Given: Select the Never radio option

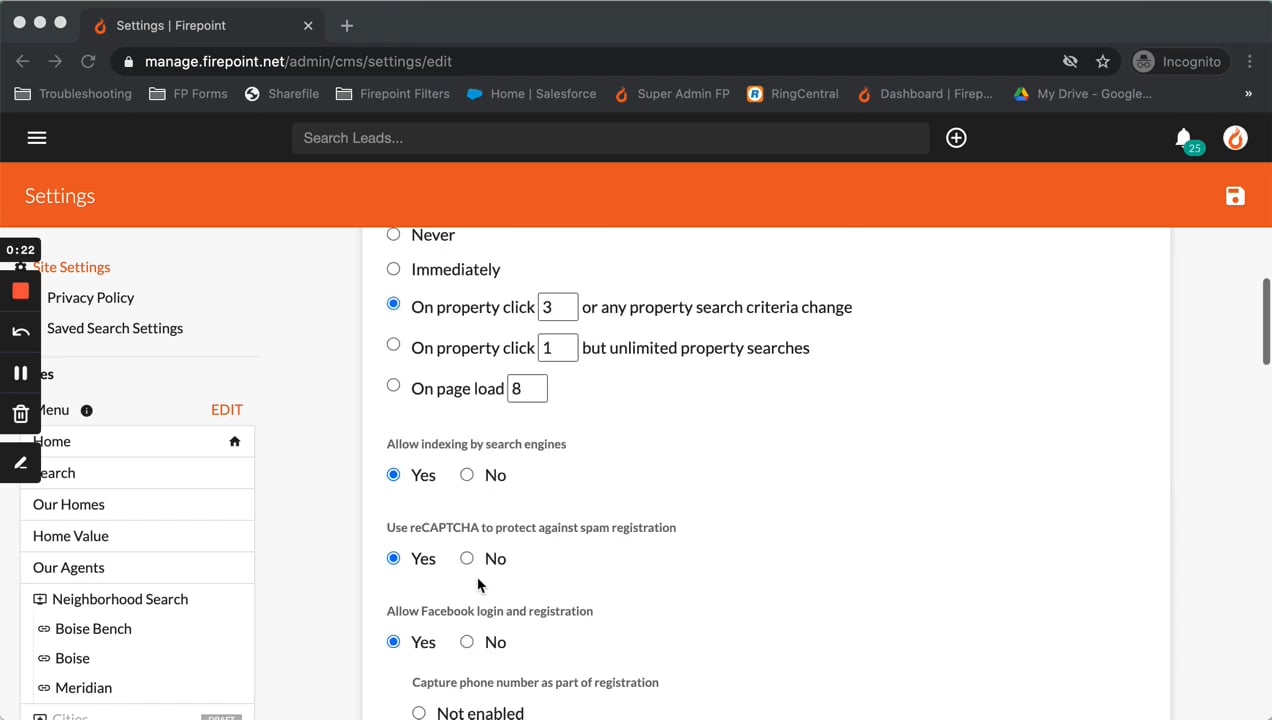Looking at the screenshot, I should click(393, 234).
